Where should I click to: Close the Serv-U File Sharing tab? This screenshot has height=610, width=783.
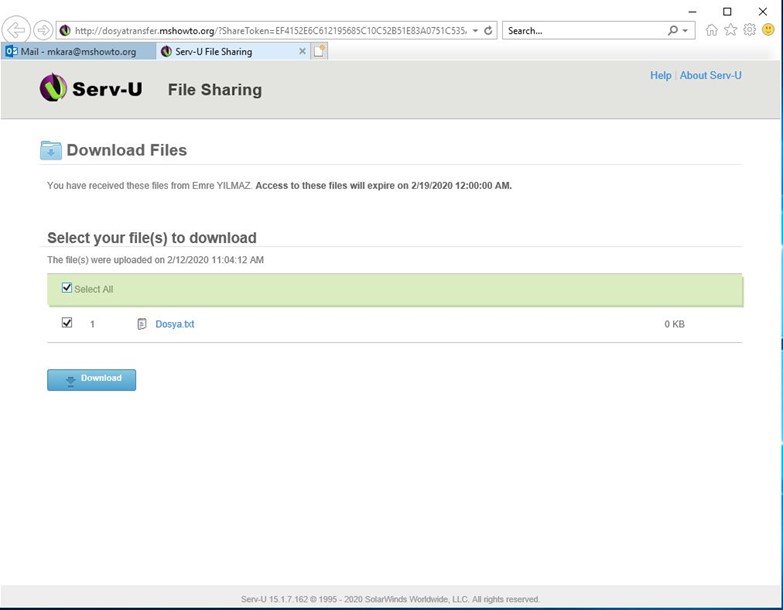(302, 51)
